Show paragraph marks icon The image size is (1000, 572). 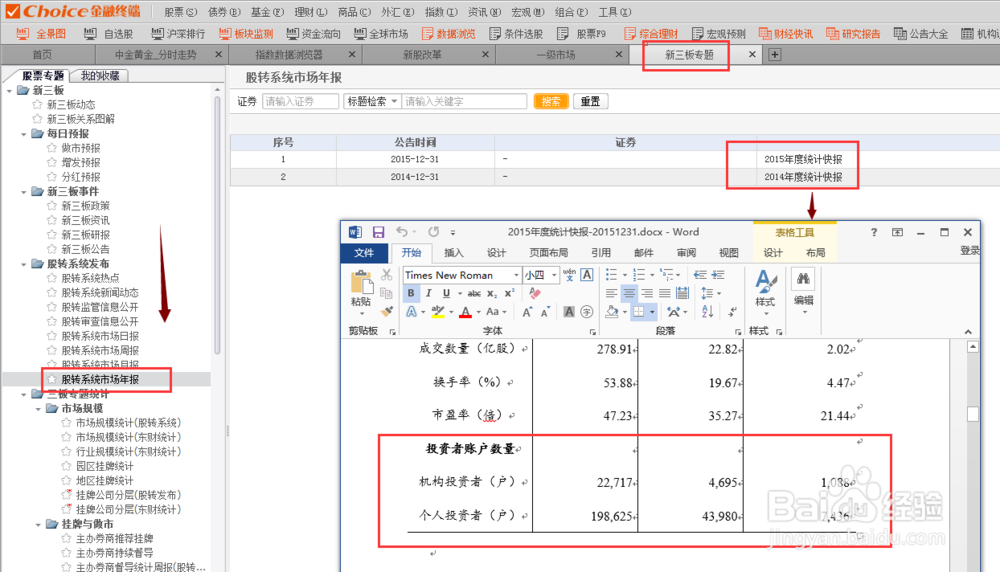732,312
